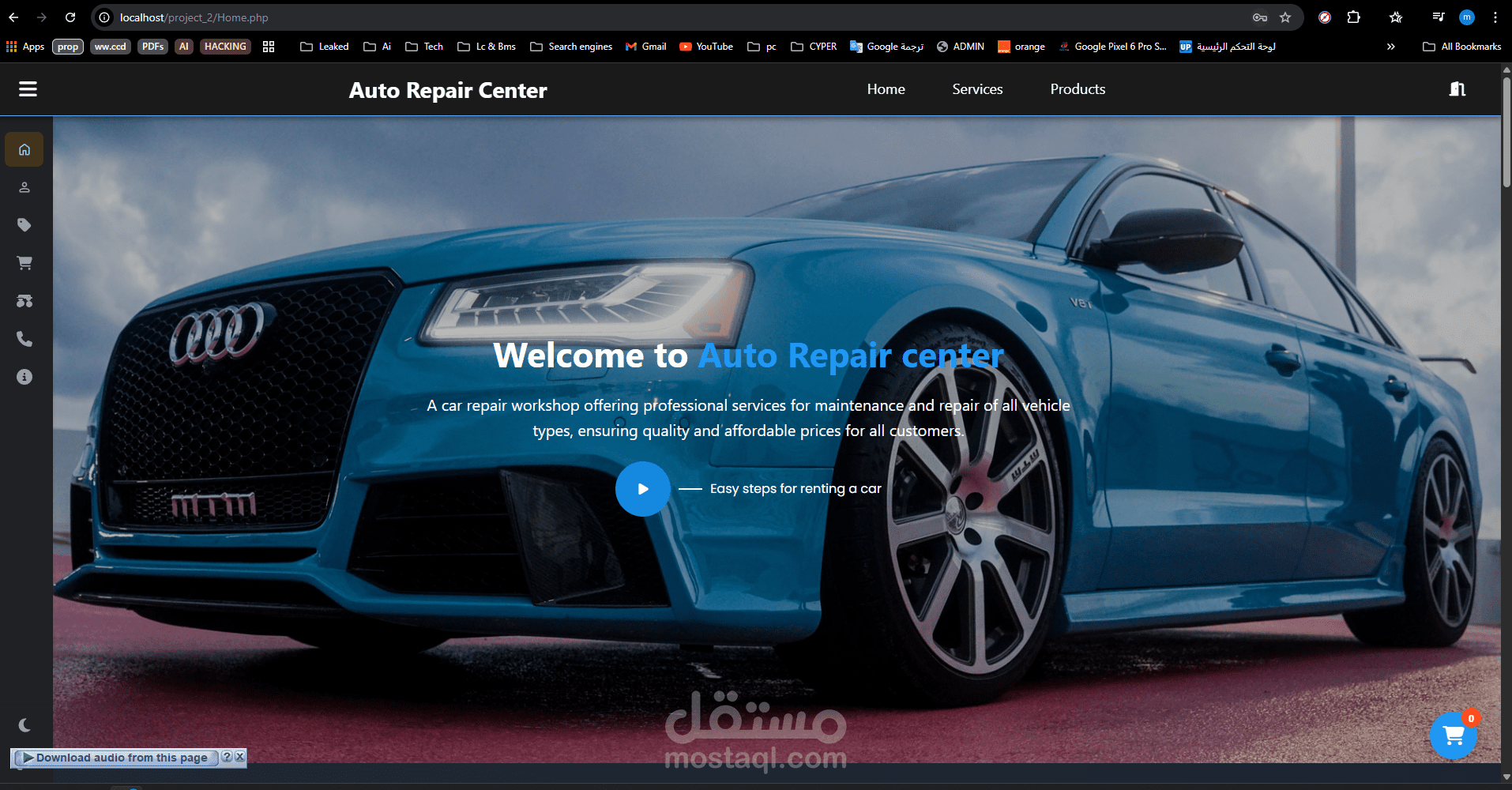Click the browser back arrow

pos(13,17)
